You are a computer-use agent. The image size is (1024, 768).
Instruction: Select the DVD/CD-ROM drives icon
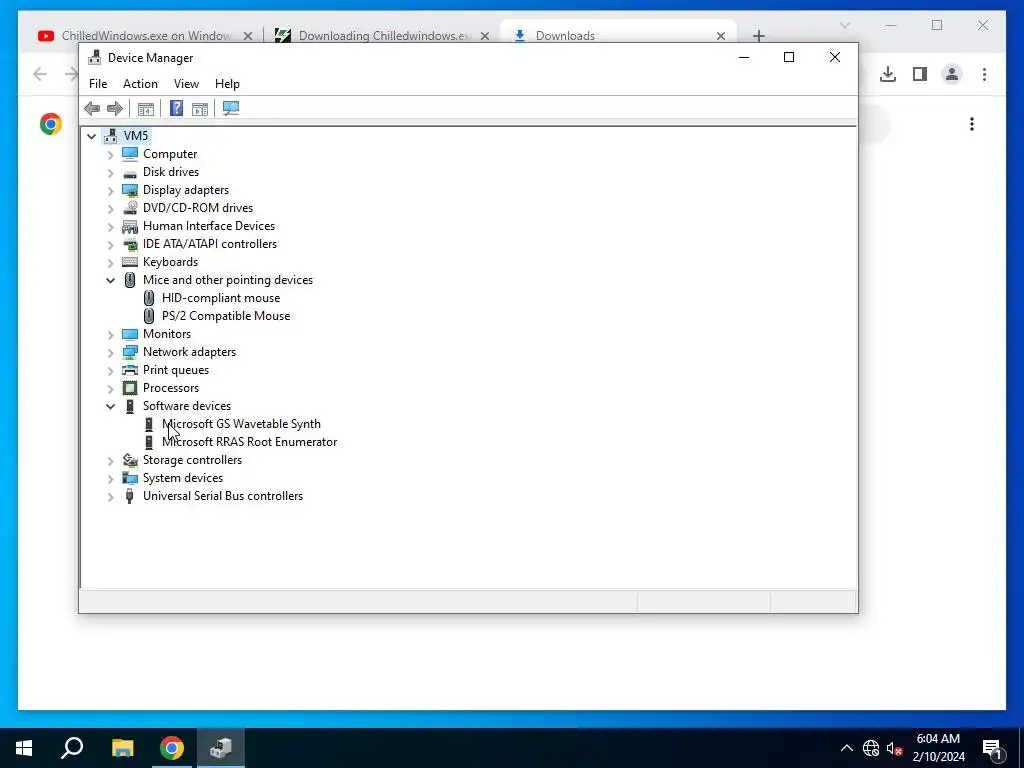(x=130, y=208)
